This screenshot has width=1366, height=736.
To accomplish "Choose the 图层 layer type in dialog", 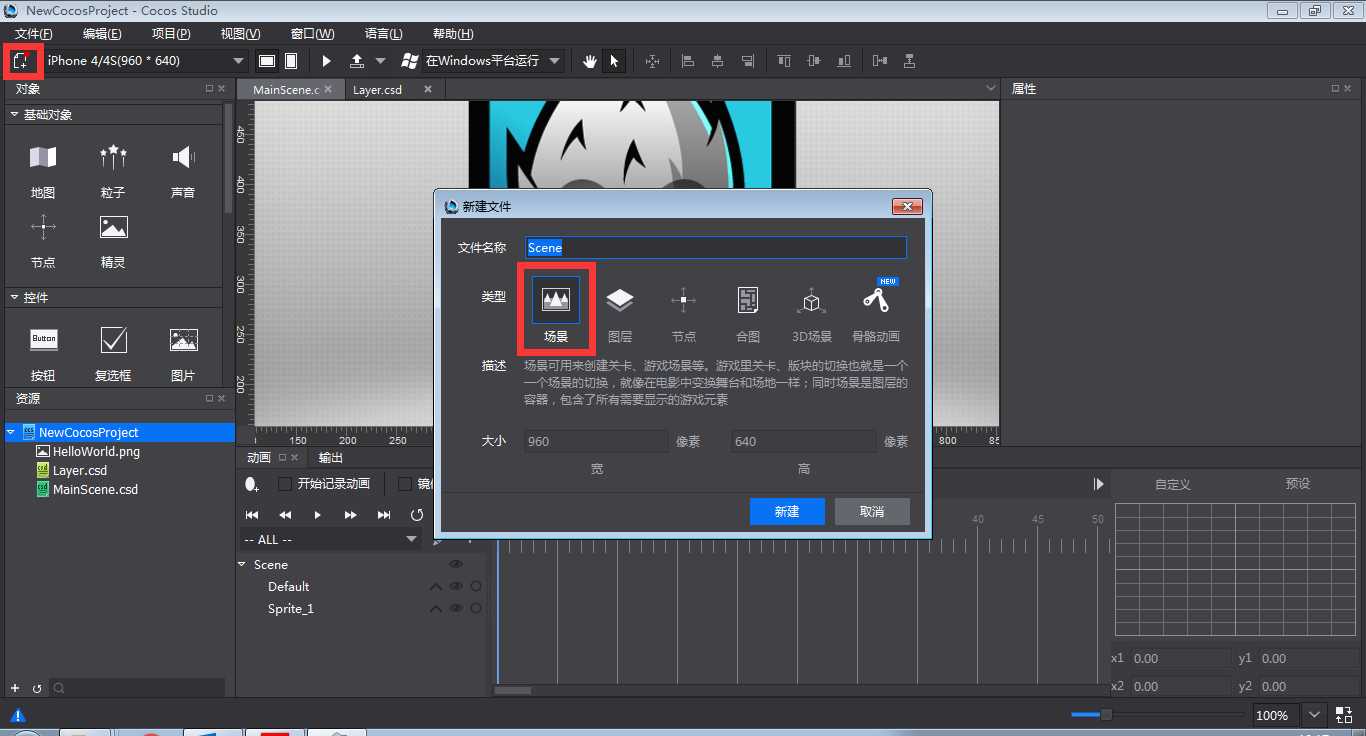I will pyautogui.click(x=620, y=313).
